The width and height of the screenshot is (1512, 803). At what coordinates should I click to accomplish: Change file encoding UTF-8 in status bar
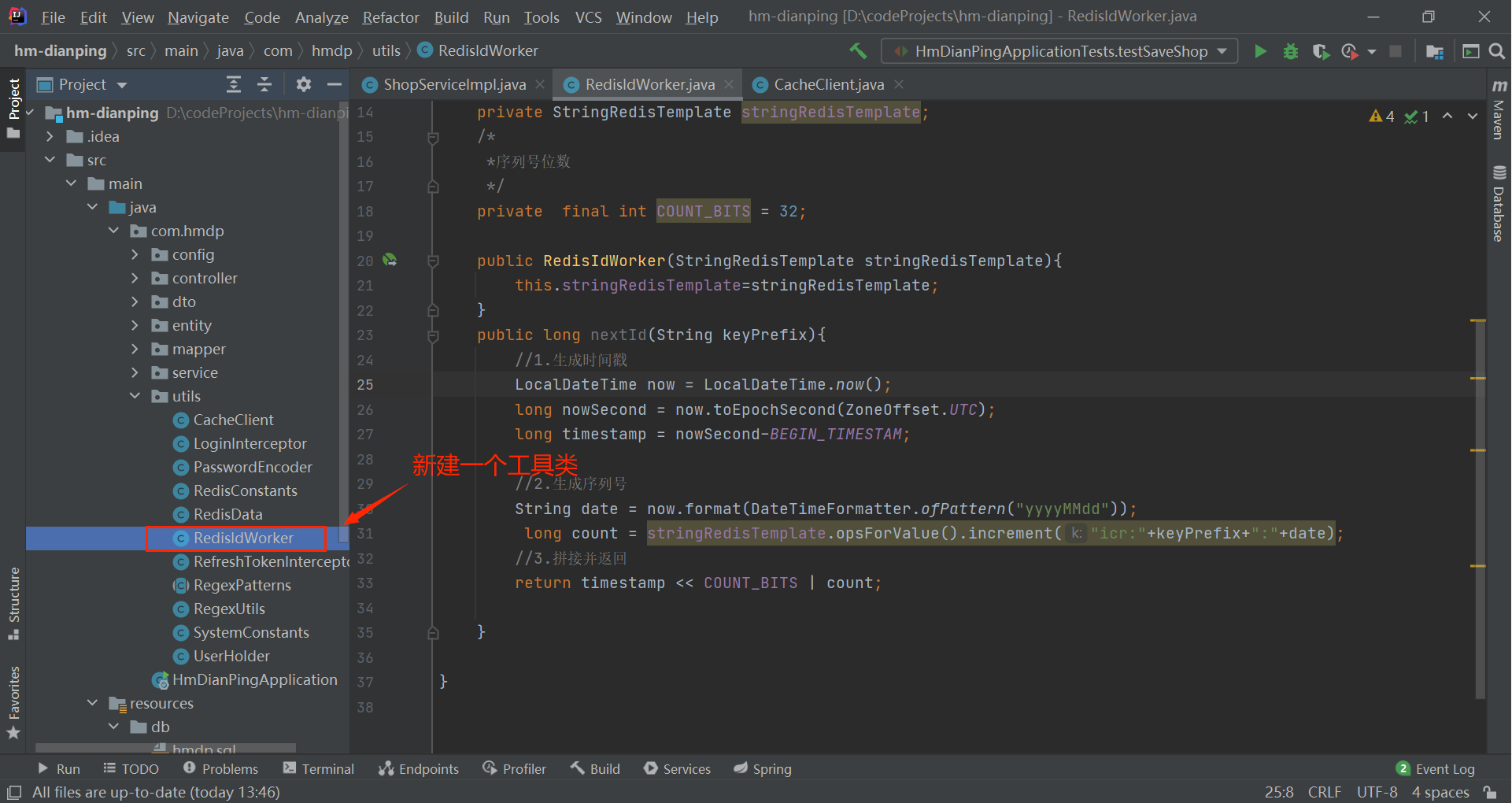pos(1377,792)
